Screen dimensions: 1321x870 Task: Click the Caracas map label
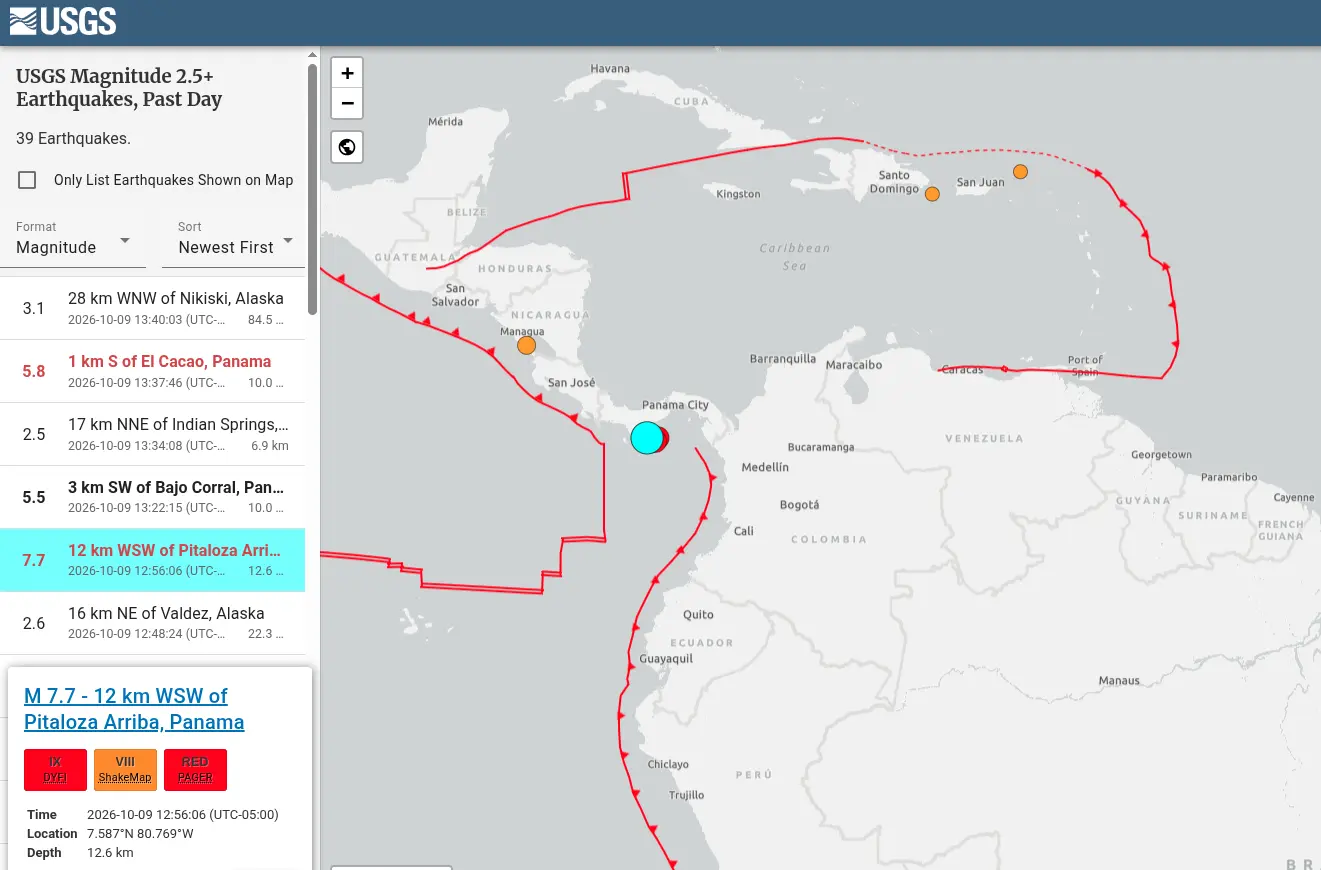click(962, 370)
